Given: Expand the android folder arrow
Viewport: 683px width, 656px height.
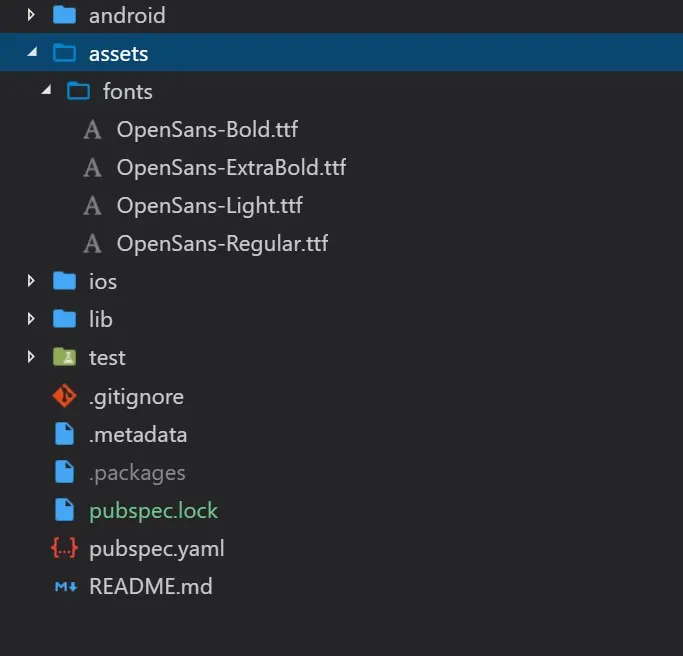Looking at the screenshot, I should click(31, 16).
